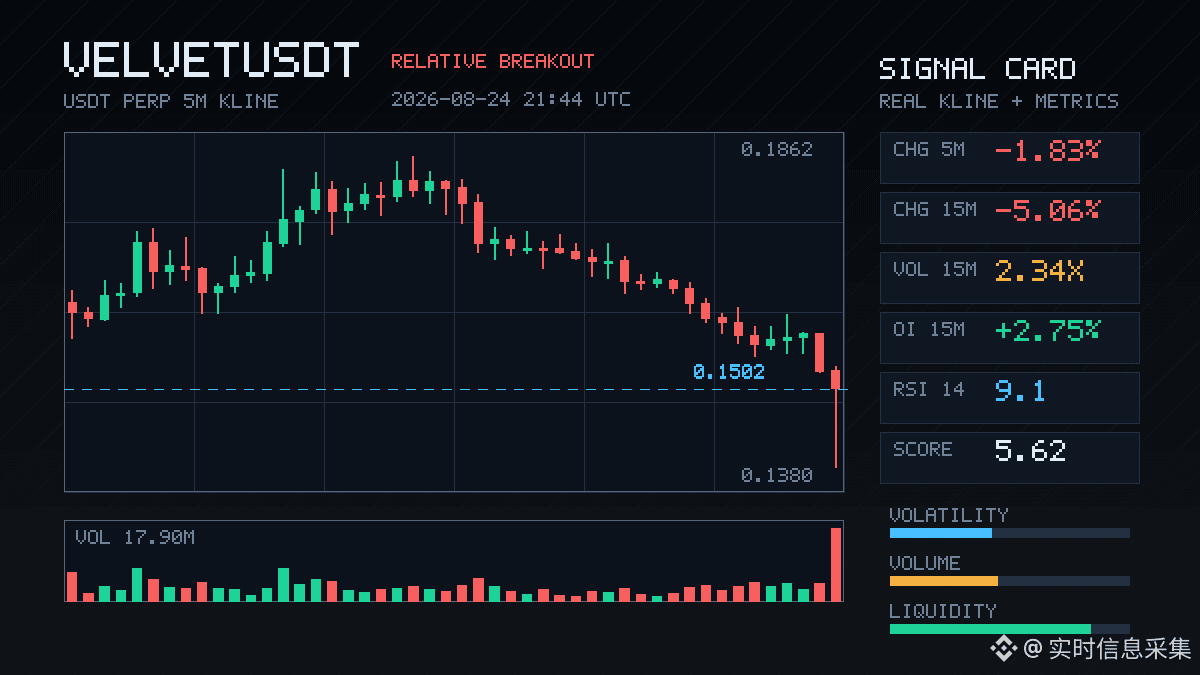The image size is (1200, 675).
Task: Click the RSI 14 label
Action: 929,389
